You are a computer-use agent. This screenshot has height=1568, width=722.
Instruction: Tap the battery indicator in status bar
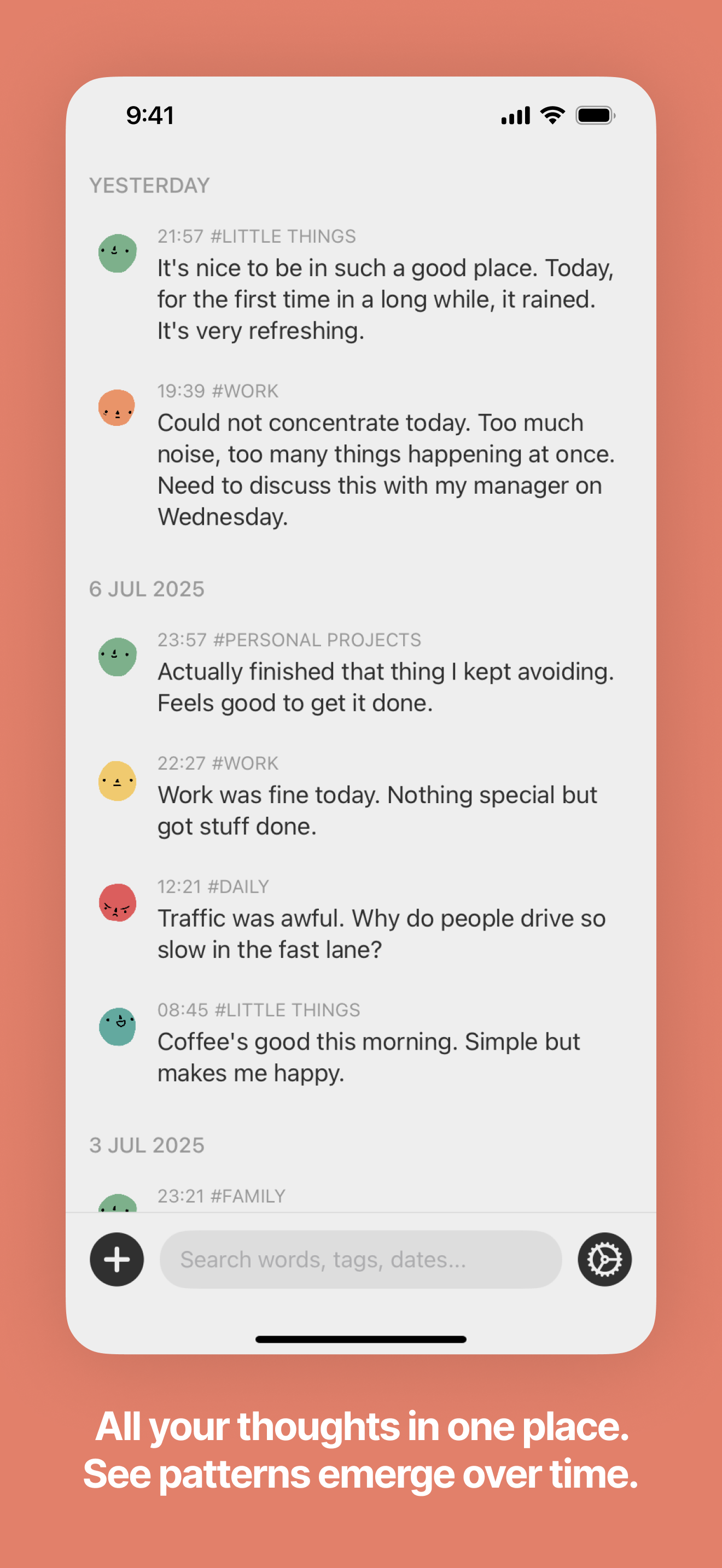click(x=595, y=115)
